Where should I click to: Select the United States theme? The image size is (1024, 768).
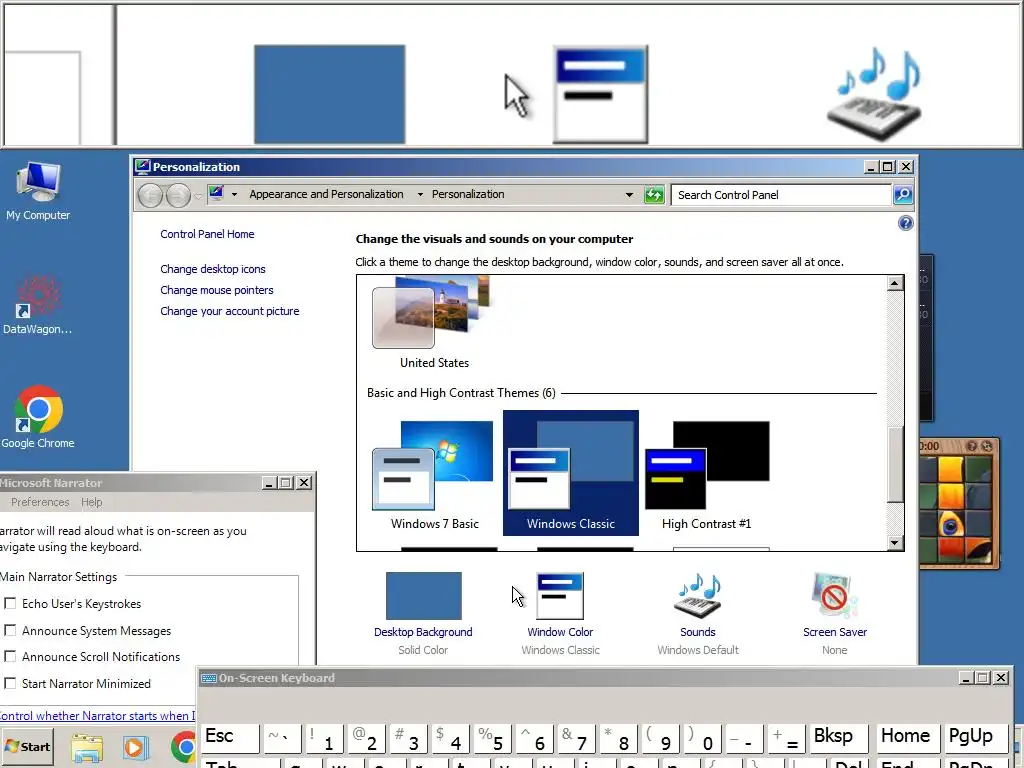pos(434,323)
